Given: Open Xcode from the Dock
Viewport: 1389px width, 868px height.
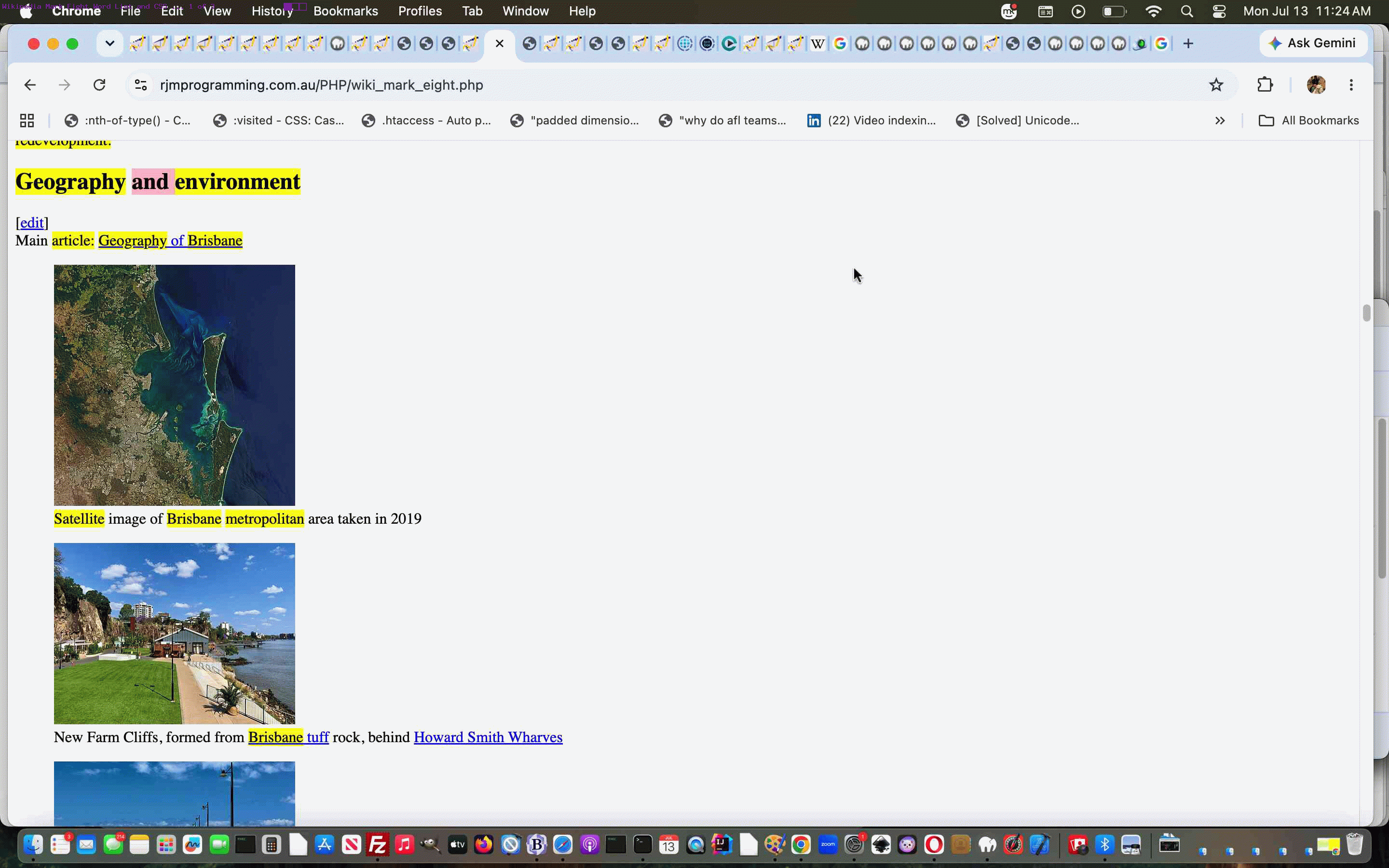Looking at the screenshot, I should [x=1039, y=844].
